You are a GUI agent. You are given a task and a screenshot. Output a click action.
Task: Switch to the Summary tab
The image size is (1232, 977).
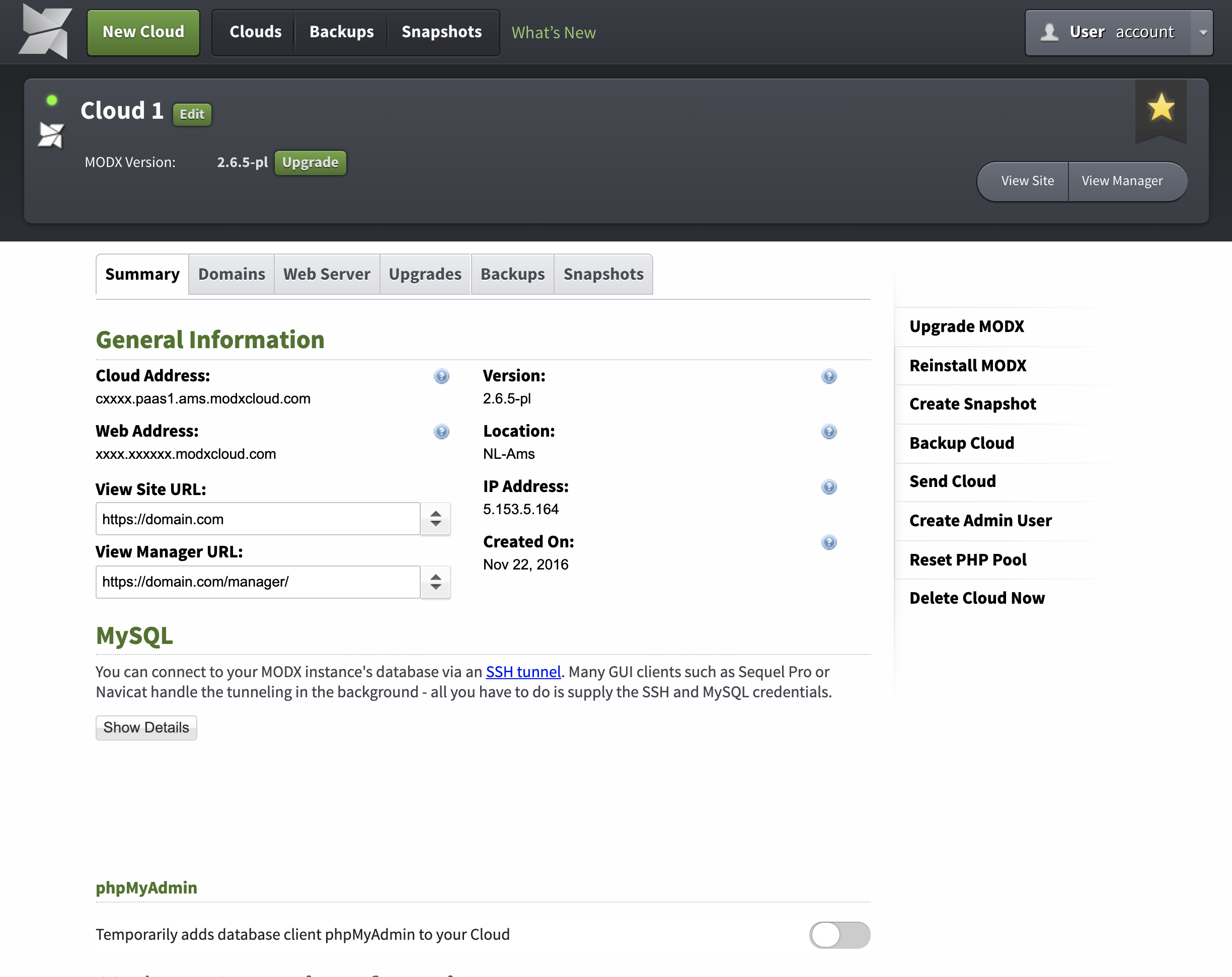(x=142, y=274)
